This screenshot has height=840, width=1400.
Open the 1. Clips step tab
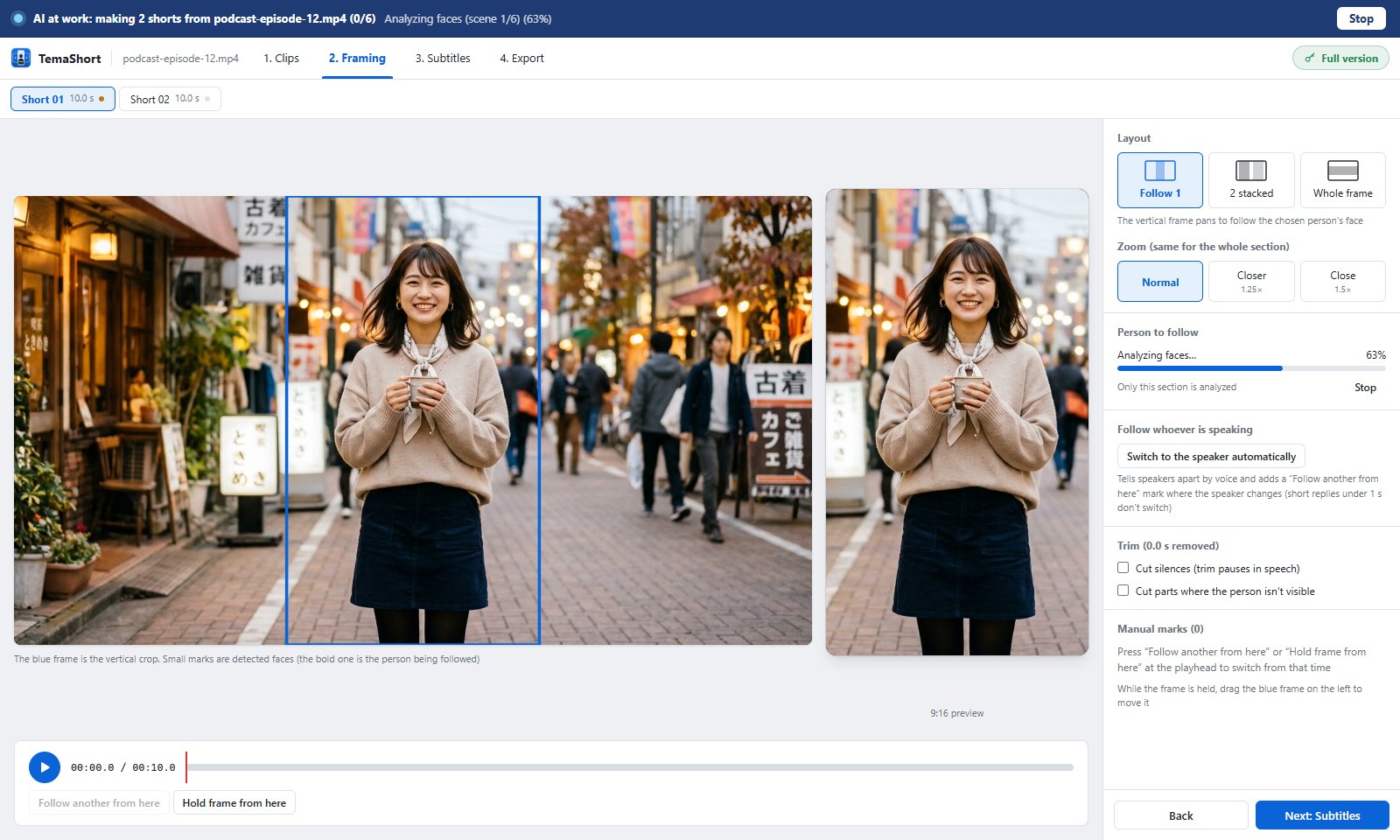click(x=281, y=58)
